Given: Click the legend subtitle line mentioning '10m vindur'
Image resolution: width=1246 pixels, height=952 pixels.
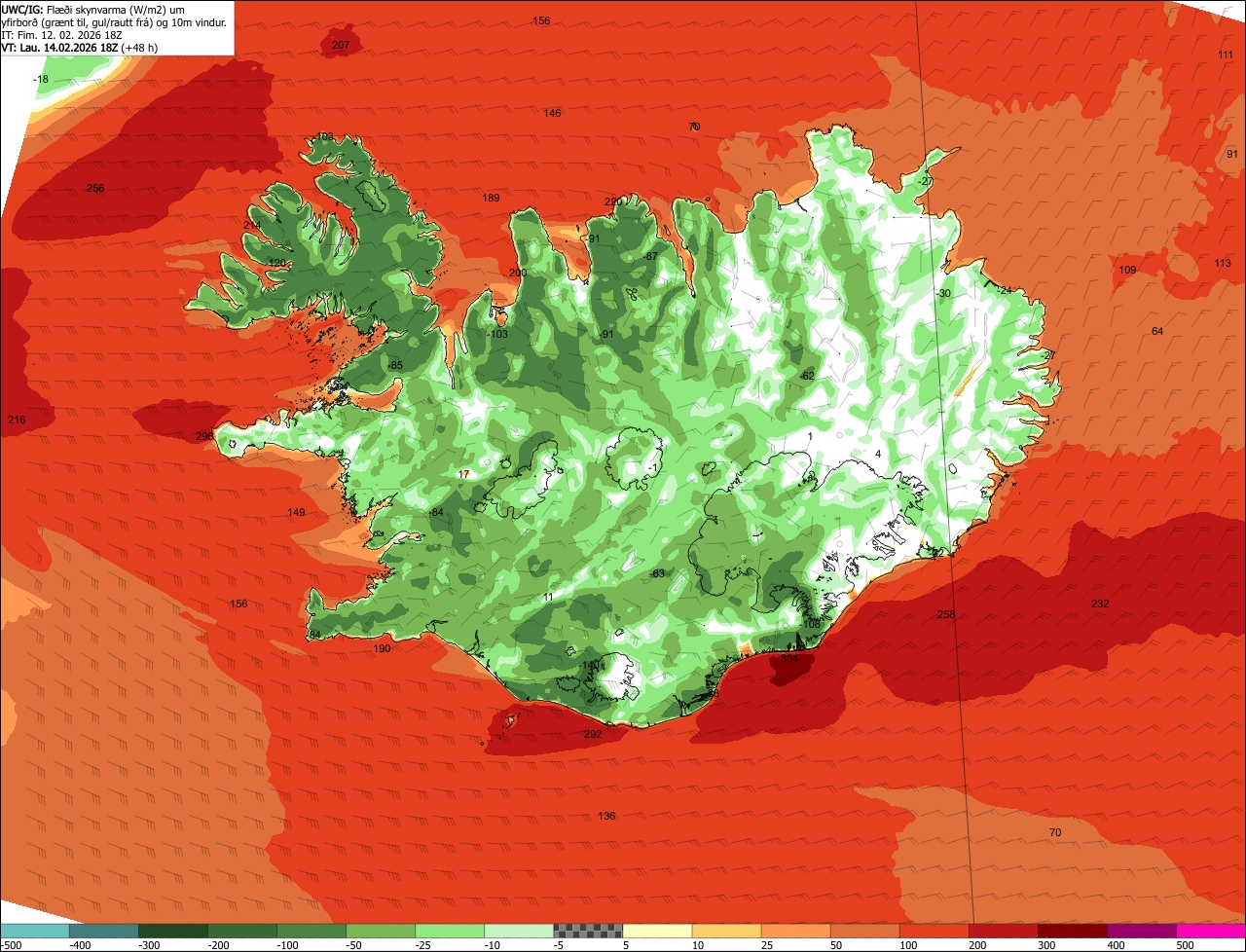Looking at the screenshot, I should [115, 21].
